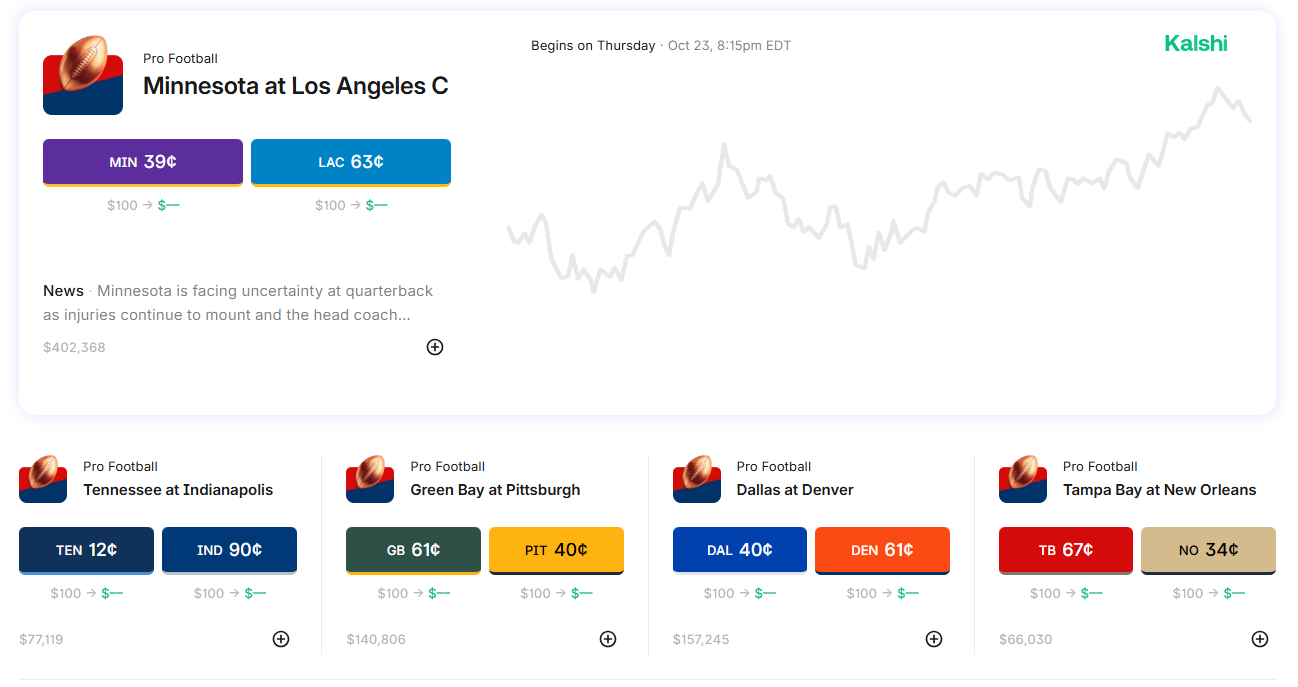This screenshot has width=1298, height=687.
Task: Open the Tampa Bay at New Orleans title
Action: point(1159,490)
